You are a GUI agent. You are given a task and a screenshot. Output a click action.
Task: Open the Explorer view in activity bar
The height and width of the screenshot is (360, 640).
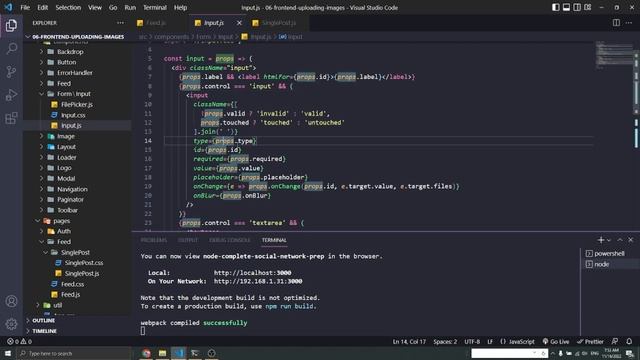(11, 25)
